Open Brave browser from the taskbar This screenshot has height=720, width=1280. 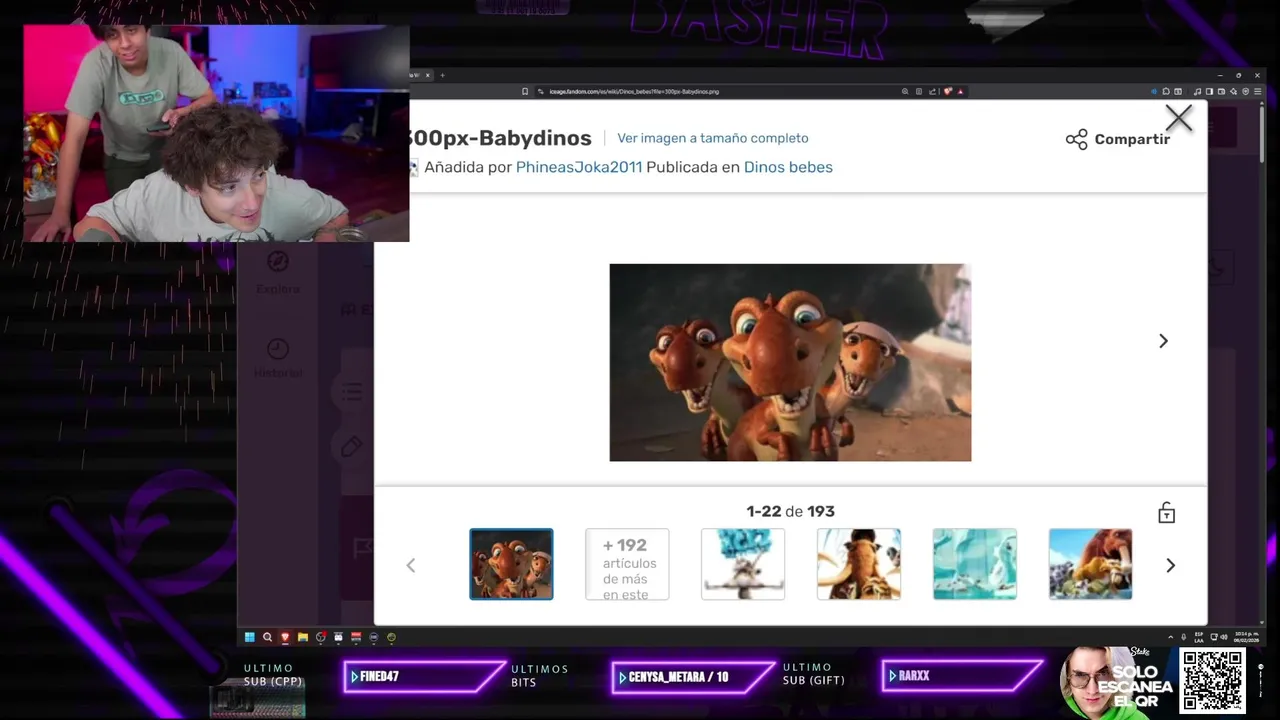point(285,637)
